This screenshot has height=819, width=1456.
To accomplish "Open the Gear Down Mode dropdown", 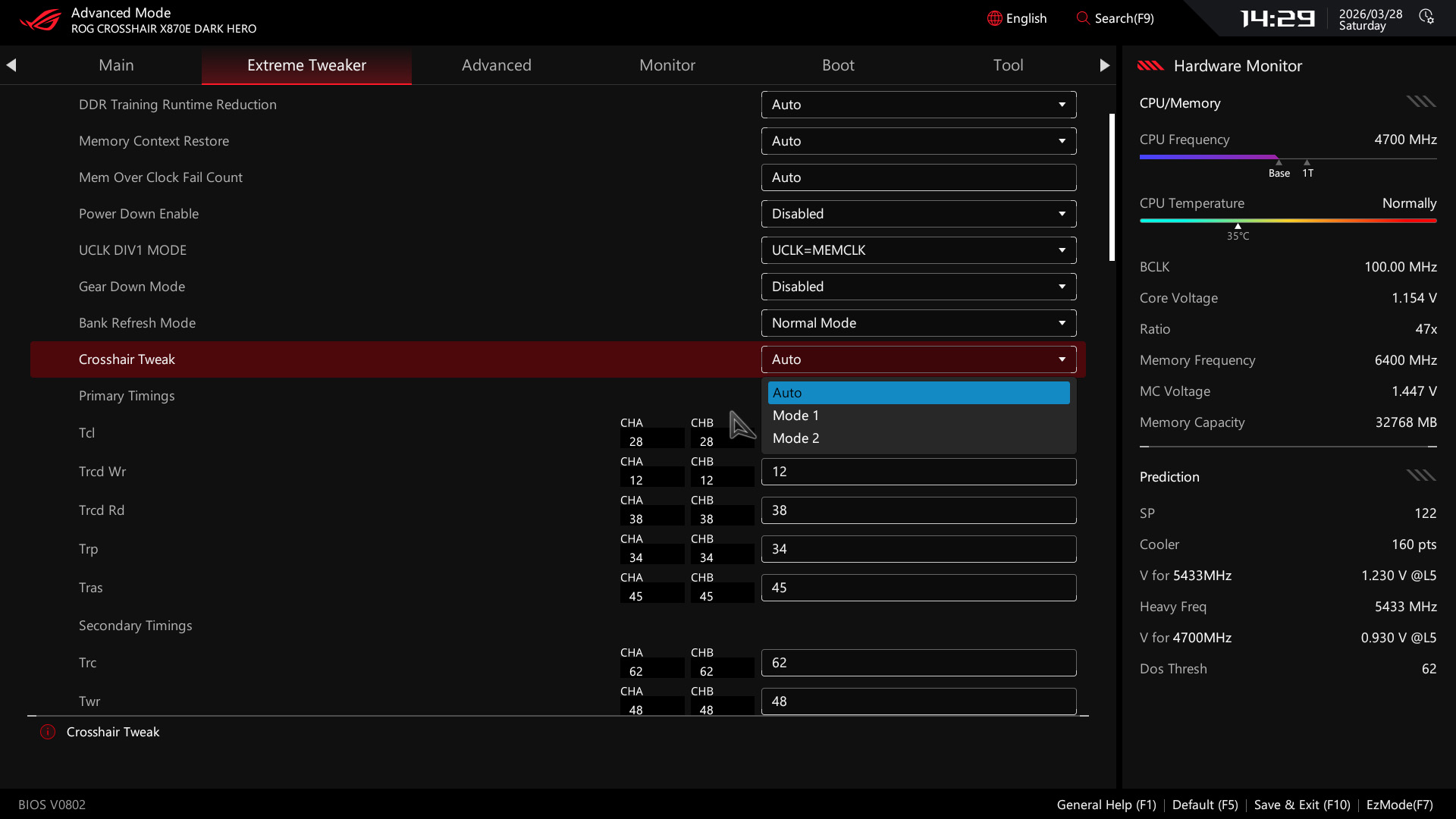I will coord(918,287).
